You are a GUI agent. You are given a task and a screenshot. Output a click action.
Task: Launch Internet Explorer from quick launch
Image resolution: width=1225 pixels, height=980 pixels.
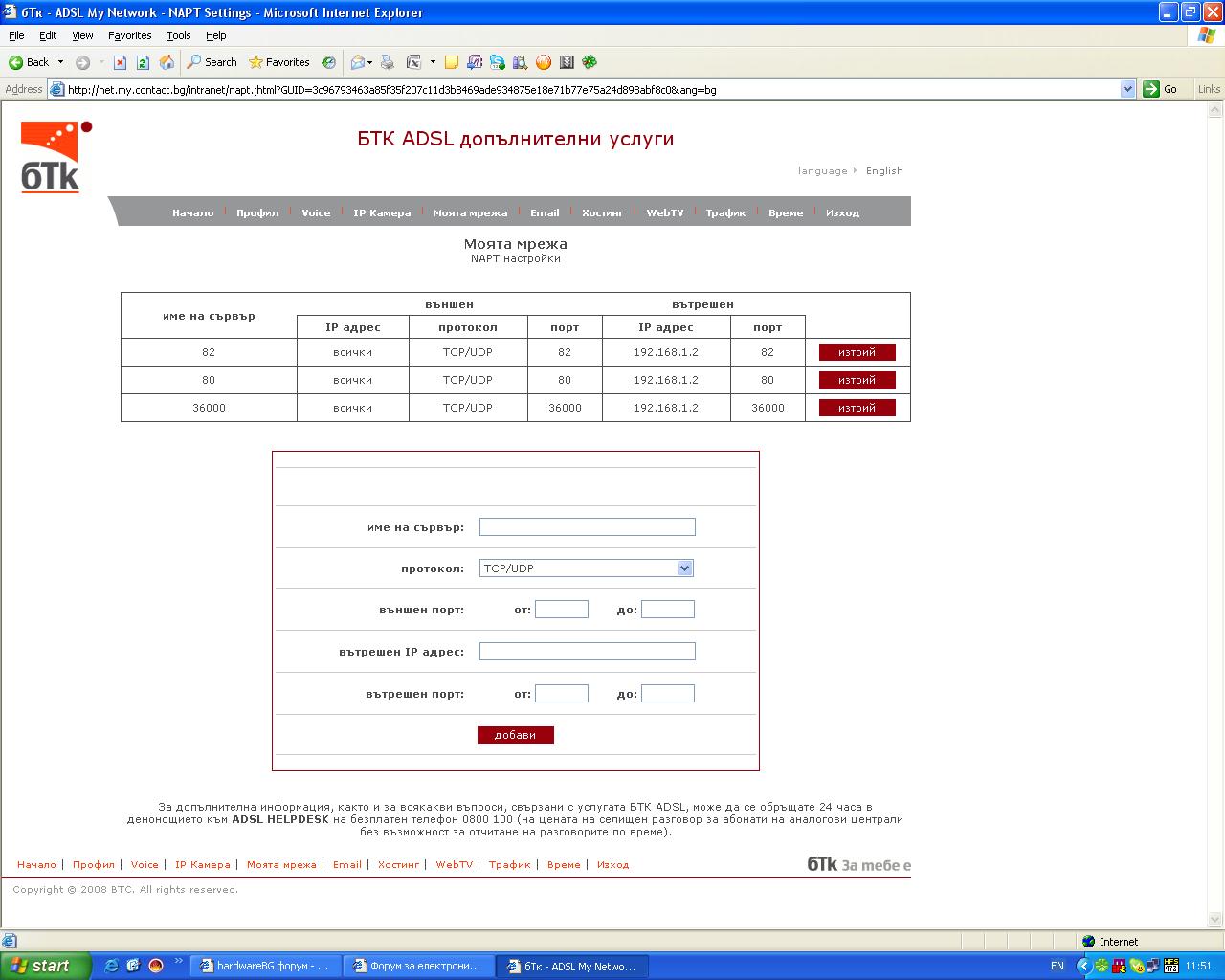(x=111, y=966)
